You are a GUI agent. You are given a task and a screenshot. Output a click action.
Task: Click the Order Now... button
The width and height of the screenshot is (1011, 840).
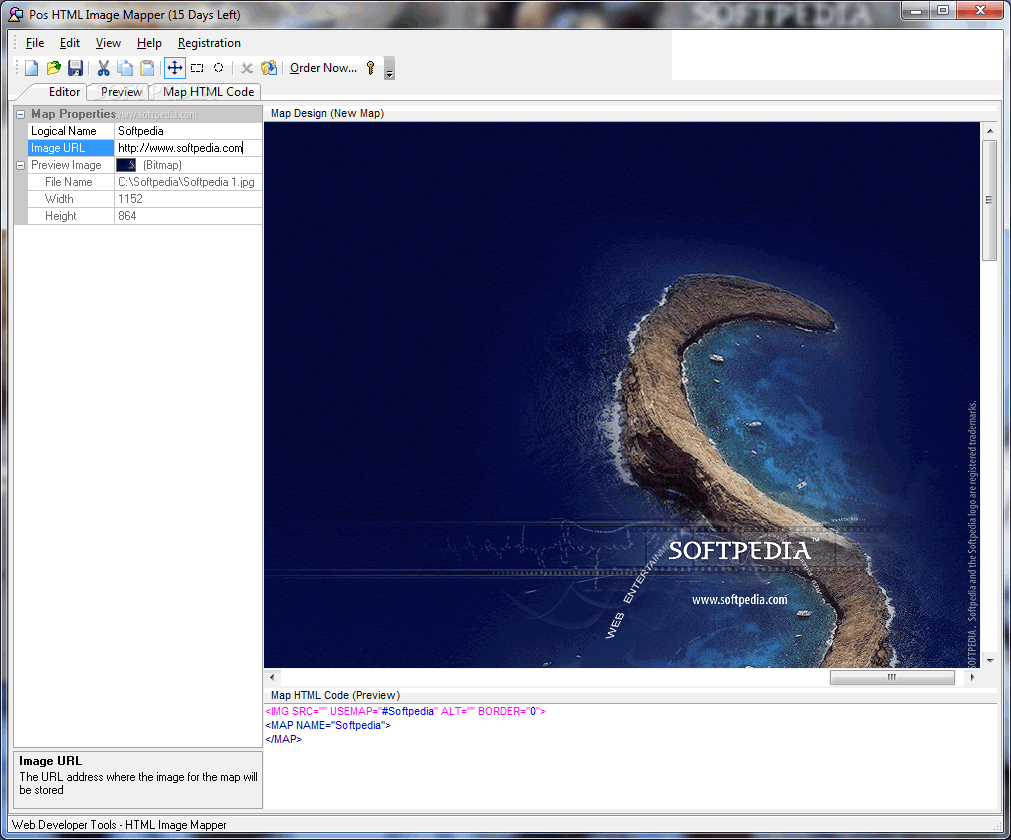tap(323, 68)
